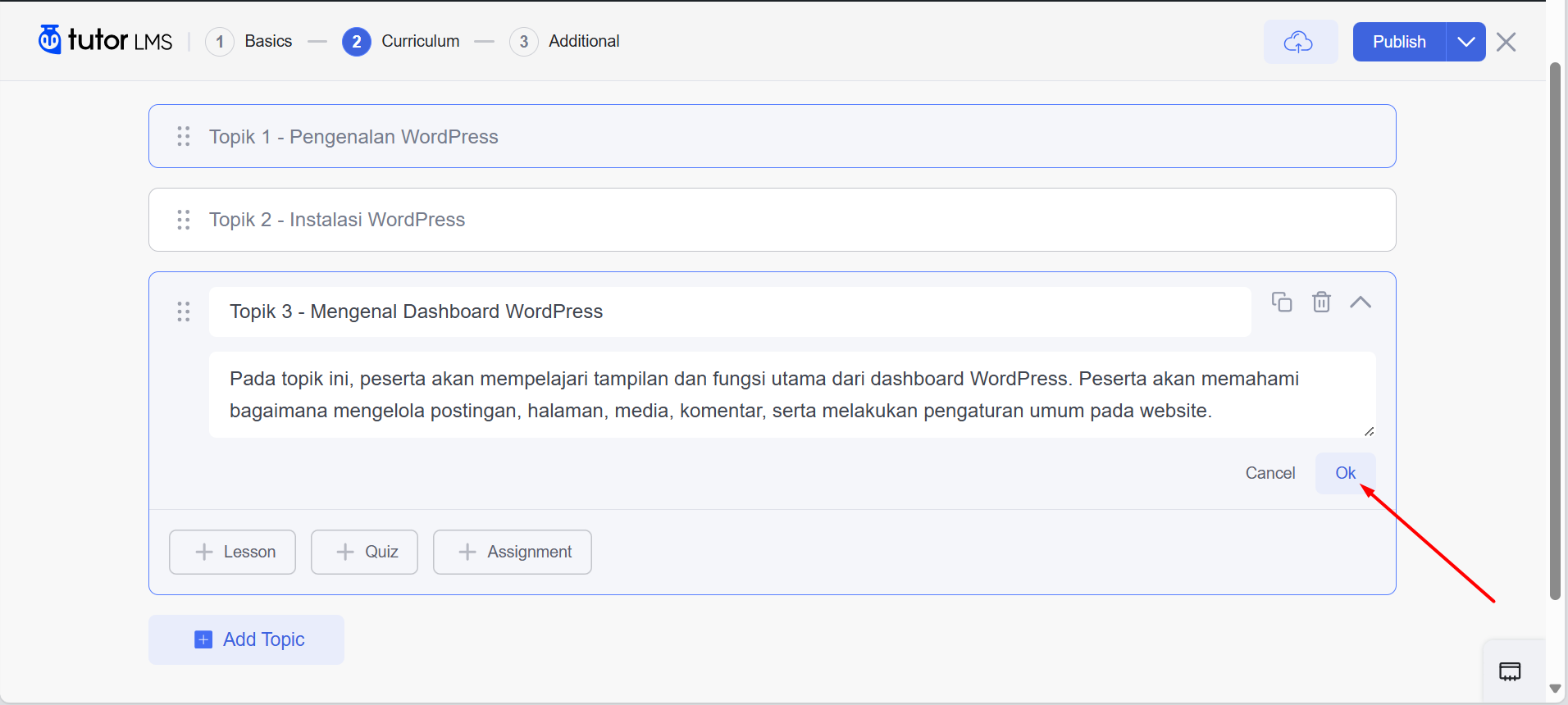Collapse Topik 3 using the chevron

(x=1360, y=302)
